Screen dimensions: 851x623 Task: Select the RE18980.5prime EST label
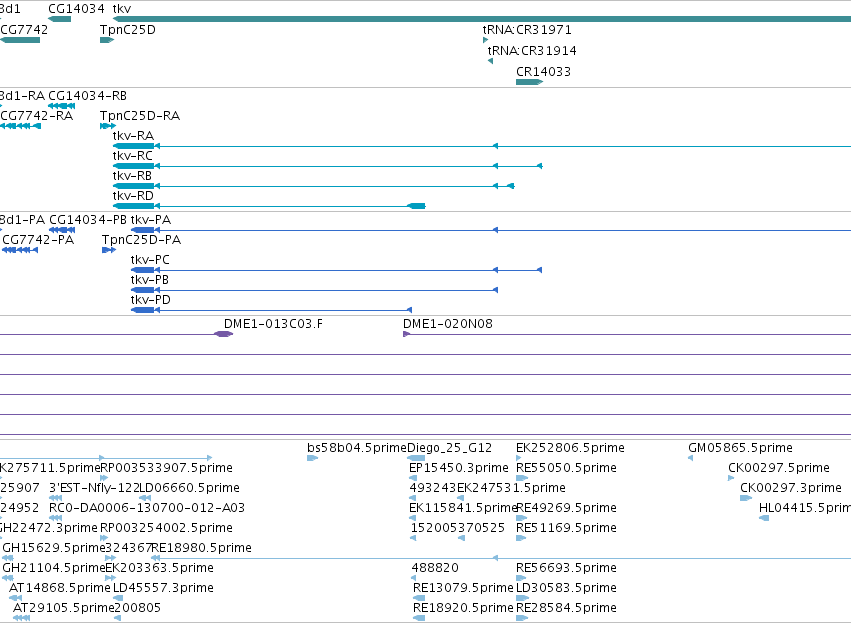pyautogui.click(x=201, y=548)
